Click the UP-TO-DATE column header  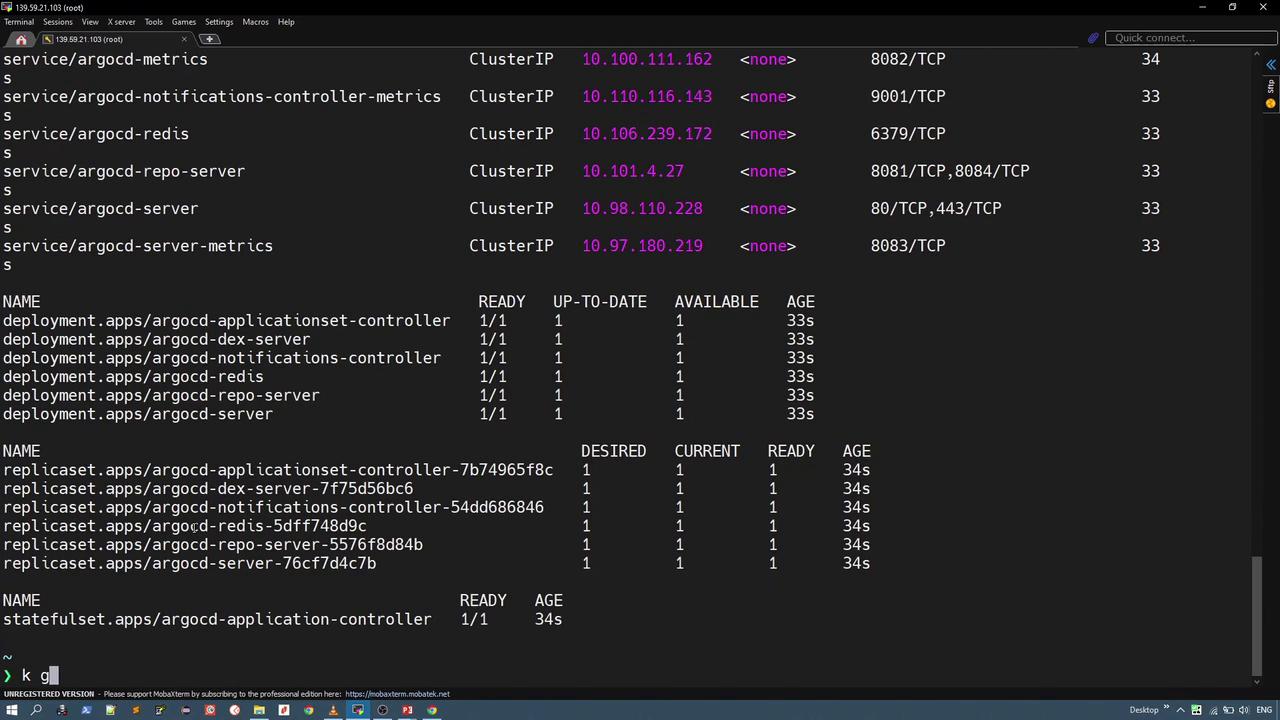tap(600, 301)
